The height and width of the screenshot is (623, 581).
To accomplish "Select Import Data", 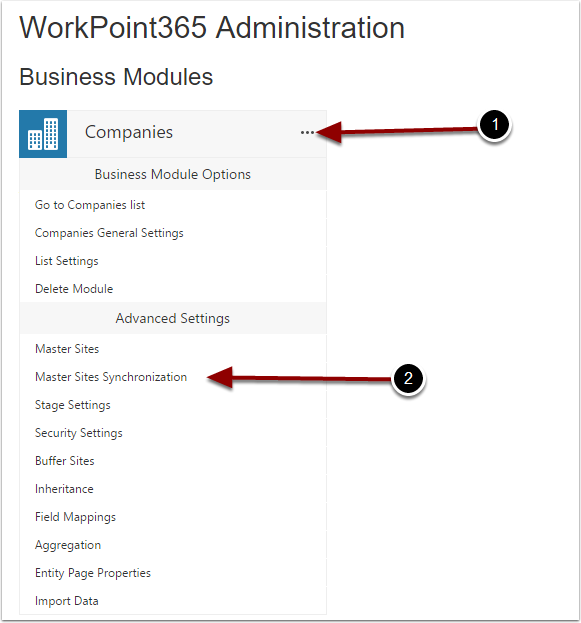I will pos(67,601).
